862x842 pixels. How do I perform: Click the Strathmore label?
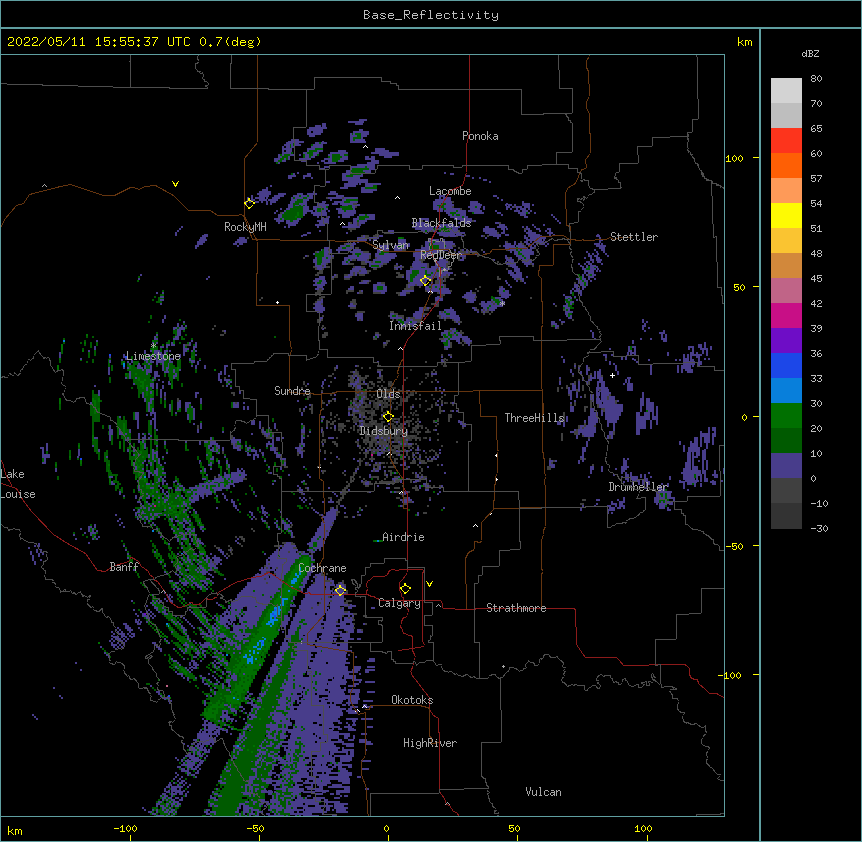(516, 608)
